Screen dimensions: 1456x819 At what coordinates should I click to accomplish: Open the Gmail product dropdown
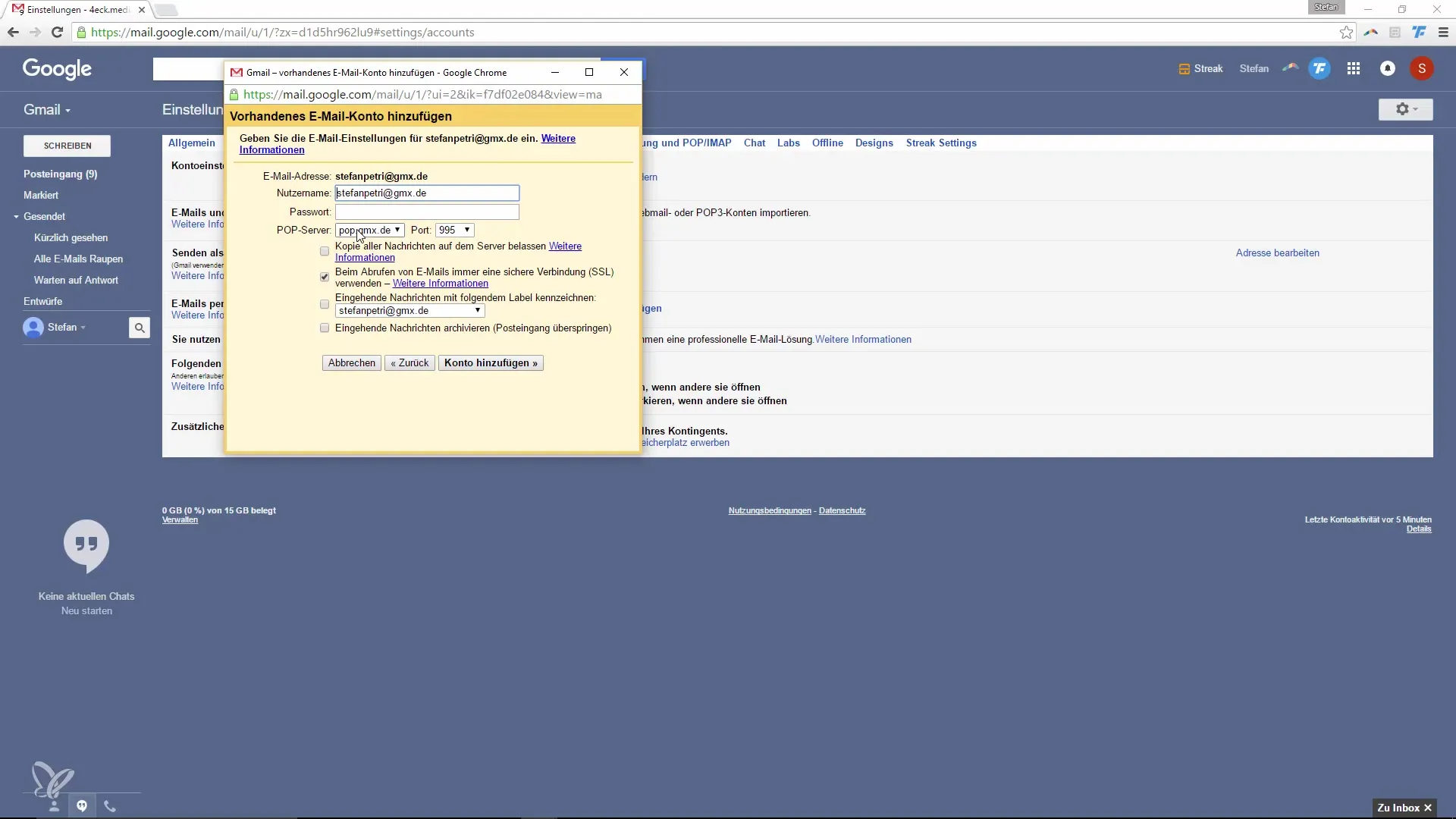click(47, 110)
